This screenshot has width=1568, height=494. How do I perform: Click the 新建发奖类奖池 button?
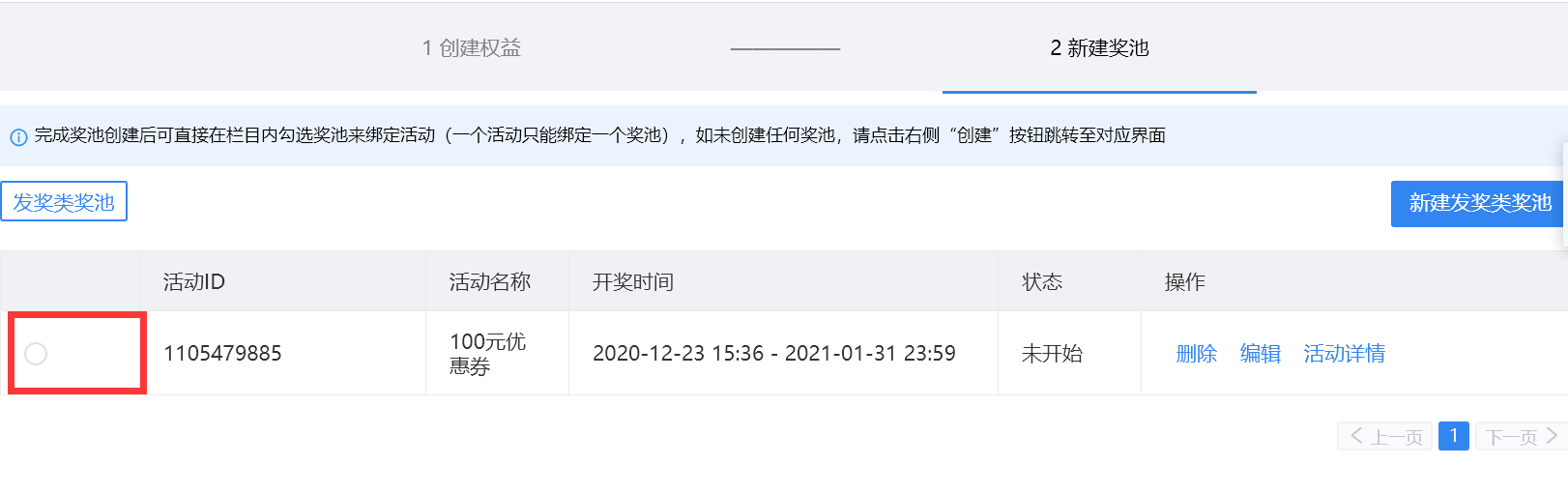(1479, 203)
